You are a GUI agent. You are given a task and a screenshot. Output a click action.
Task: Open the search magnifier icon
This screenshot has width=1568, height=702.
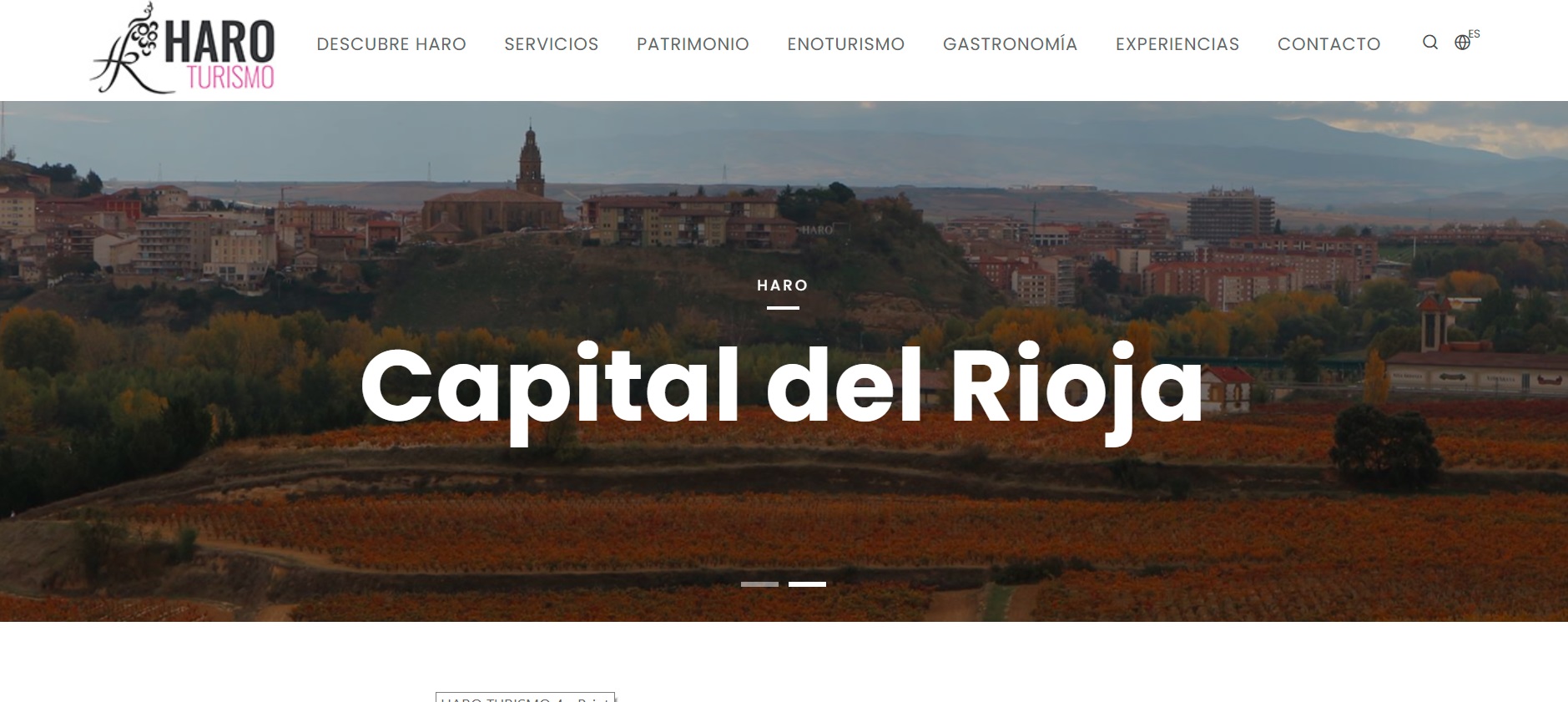(1429, 43)
